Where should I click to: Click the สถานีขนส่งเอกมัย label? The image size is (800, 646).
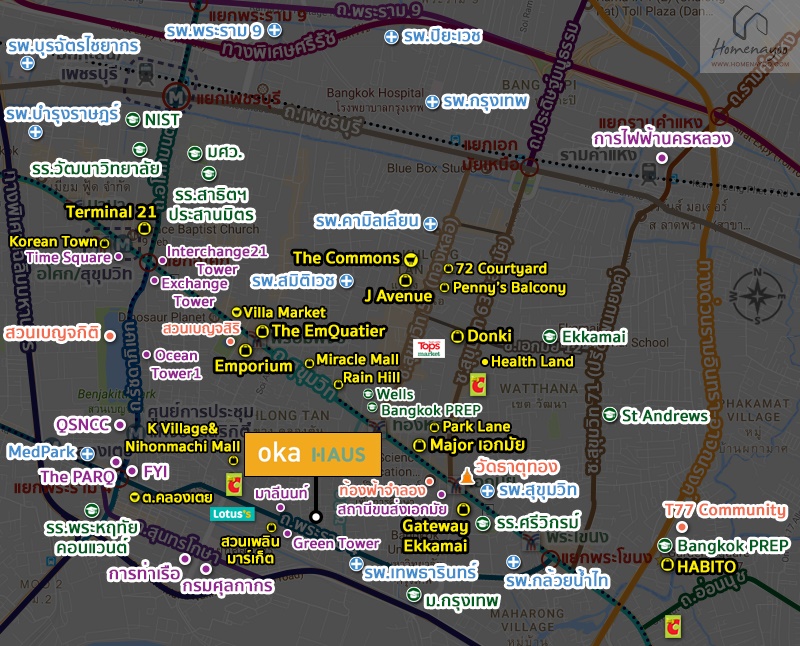(x=392, y=509)
